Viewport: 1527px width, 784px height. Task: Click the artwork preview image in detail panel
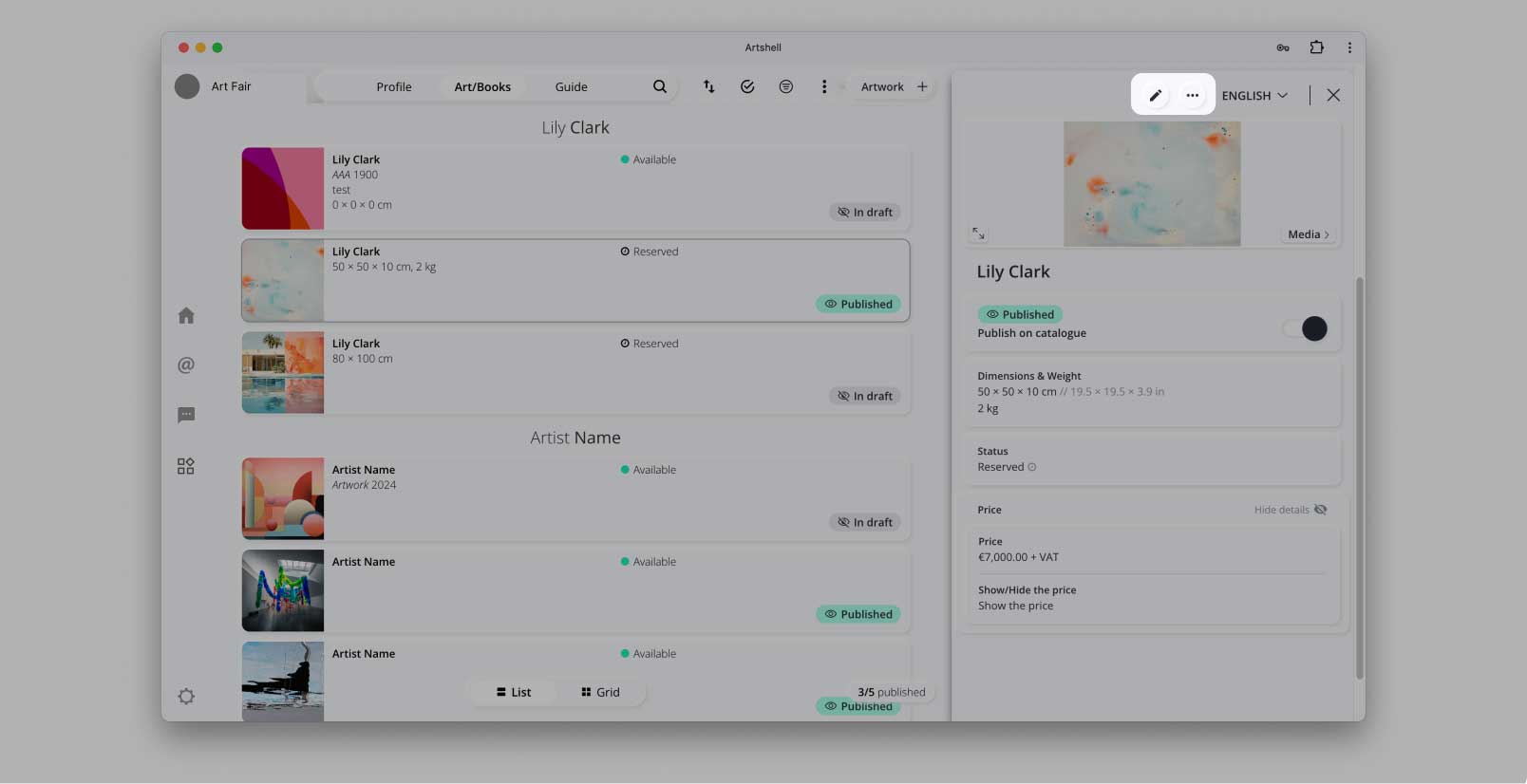click(x=1152, y=183)
